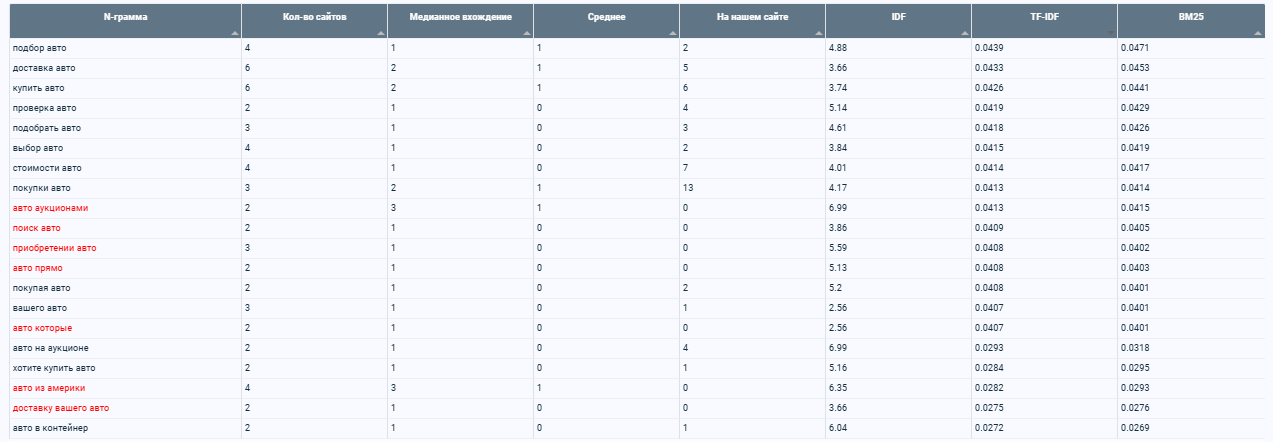This screenshot has height=442, width=1273.
Task: Click sort arrow in Среднее header
Action: 673,33
